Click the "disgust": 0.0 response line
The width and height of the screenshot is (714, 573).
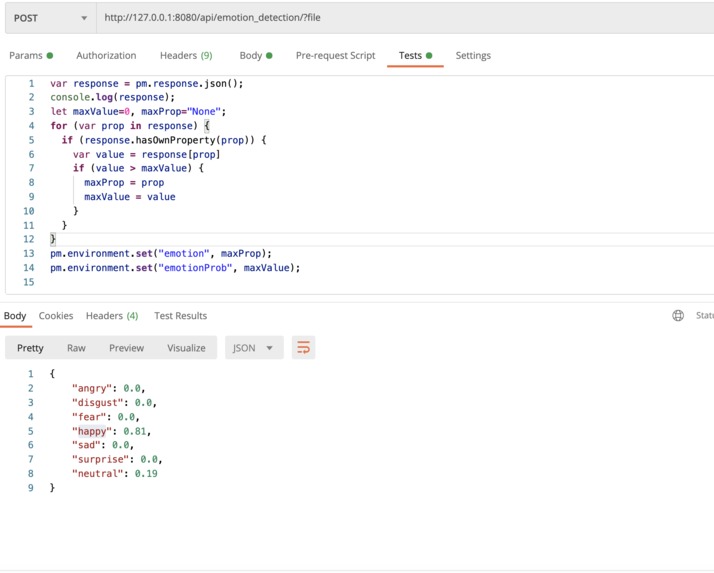114,403
